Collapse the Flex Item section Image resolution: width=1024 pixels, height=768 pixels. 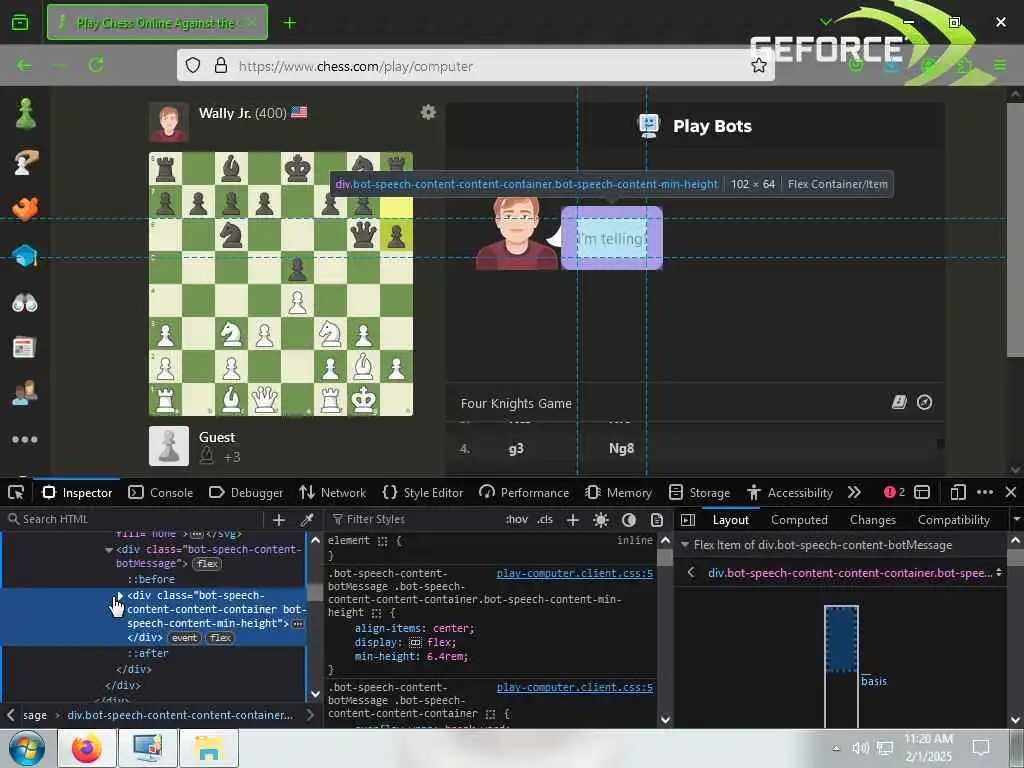685,545
